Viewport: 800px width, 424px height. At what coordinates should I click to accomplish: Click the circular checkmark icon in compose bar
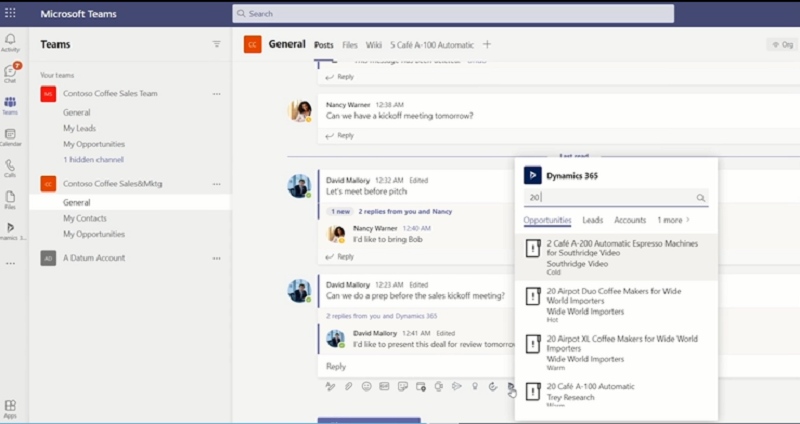(x=493, y=386)
